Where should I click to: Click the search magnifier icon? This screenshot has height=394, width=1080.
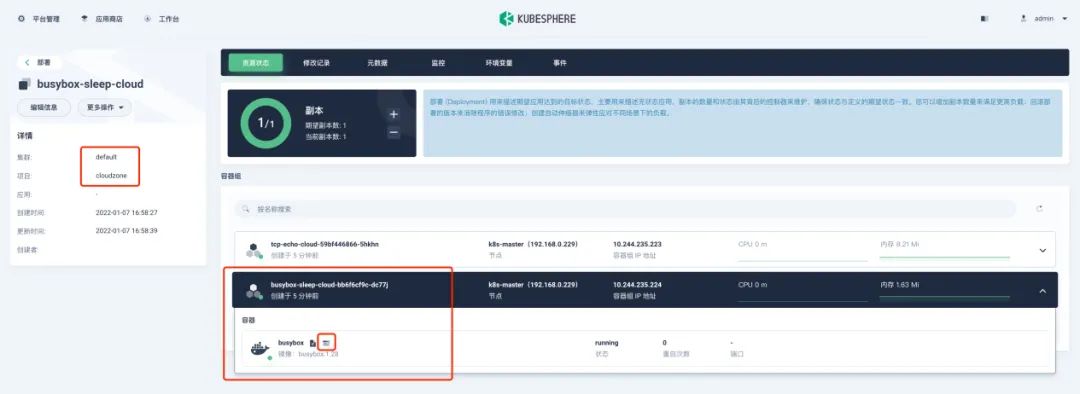coord(246,209)
